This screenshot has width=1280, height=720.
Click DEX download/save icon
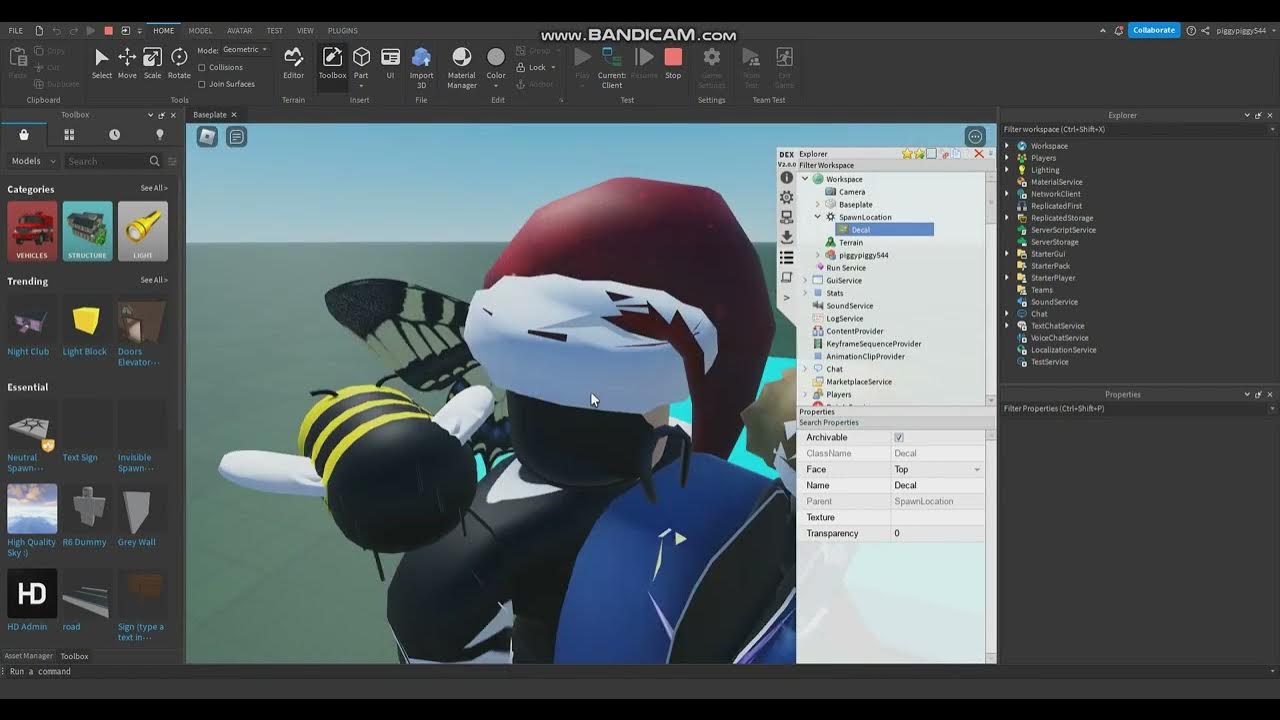coord(787,237)
